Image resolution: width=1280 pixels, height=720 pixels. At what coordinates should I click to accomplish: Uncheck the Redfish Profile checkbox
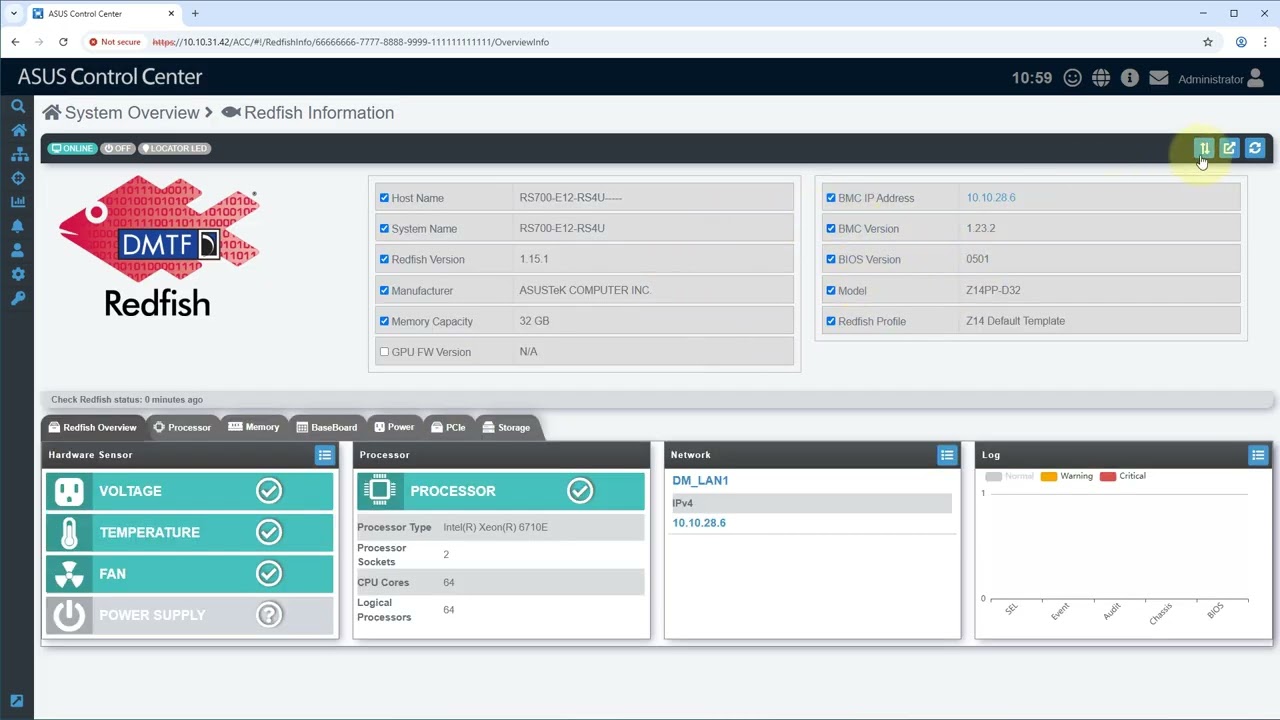tap(831, 321)
